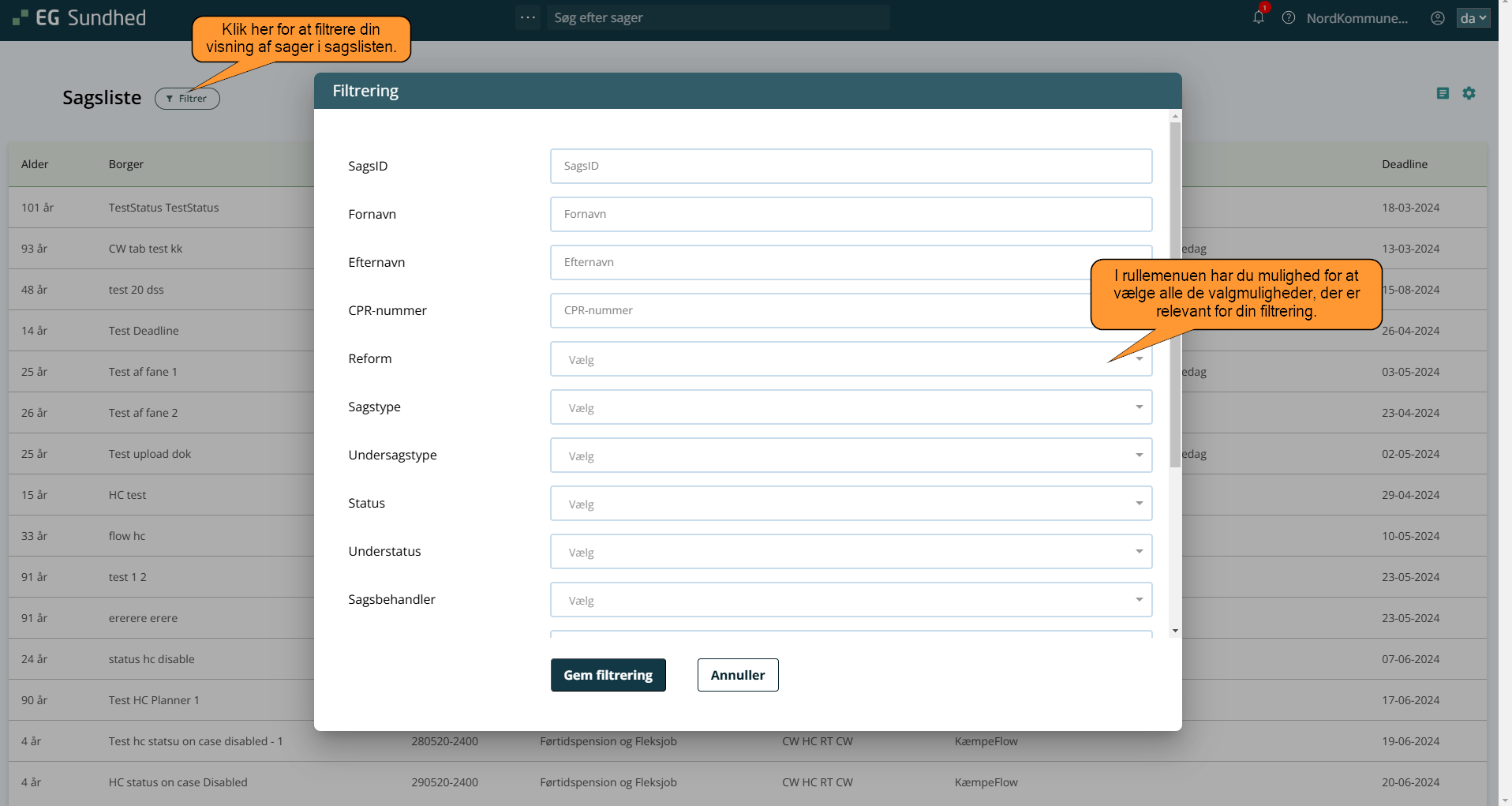The height and width of the screenshot is (806, 1512).
Task: Click CPR number 290520-2400
Action: (444, 782)
